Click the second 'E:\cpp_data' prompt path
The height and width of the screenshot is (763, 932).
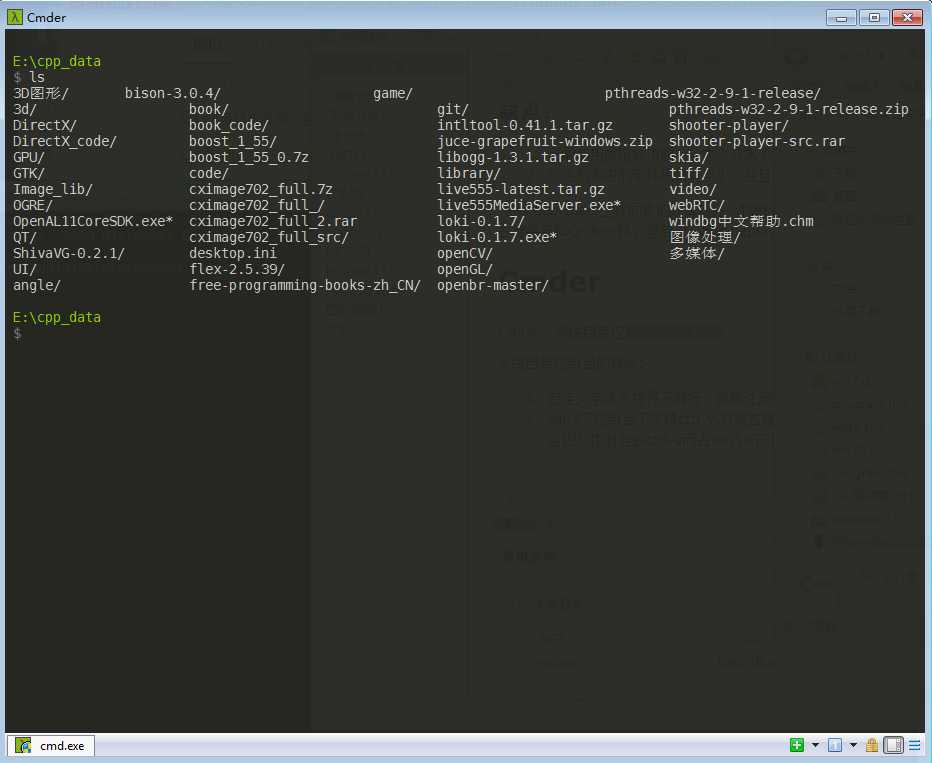tap(56, 317)
